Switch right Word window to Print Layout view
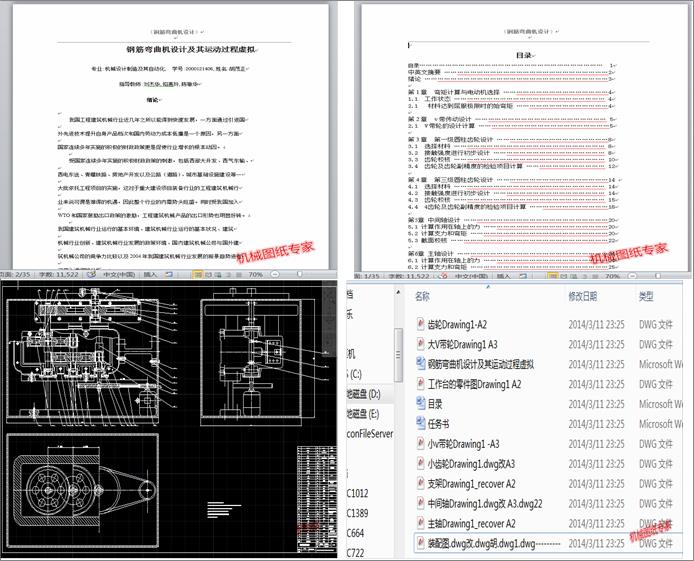The image size is (694, 561). pyautogui.click(x=553, y=276)
